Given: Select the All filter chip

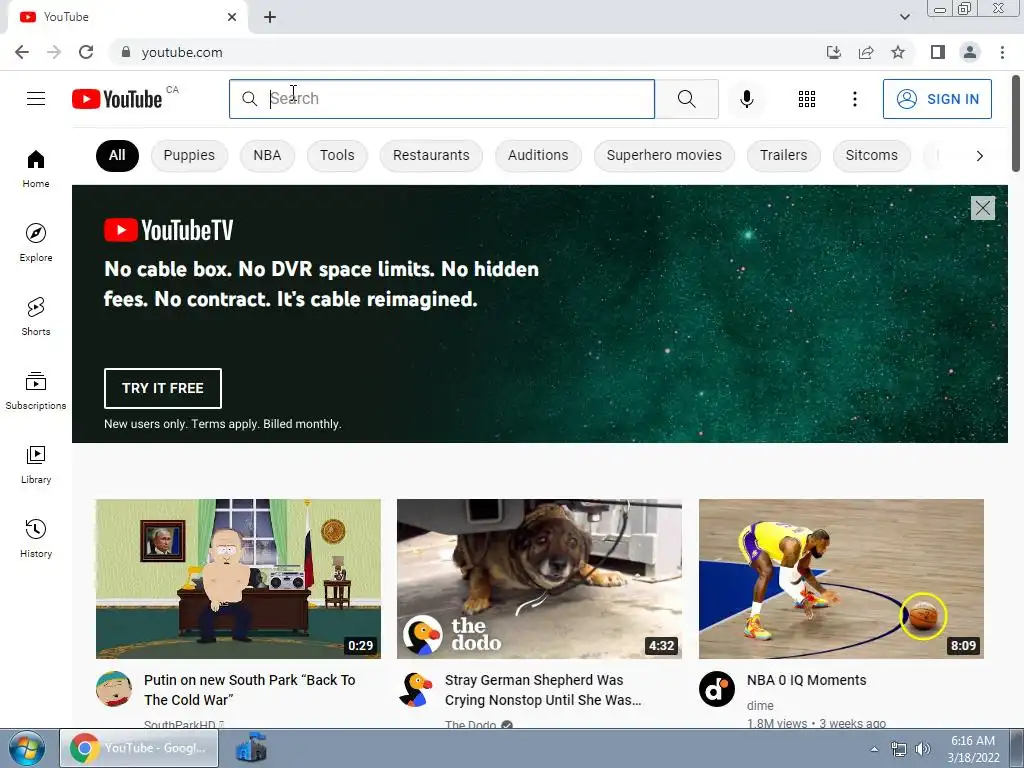Looking at the screenshot, I should coord(117,155).
